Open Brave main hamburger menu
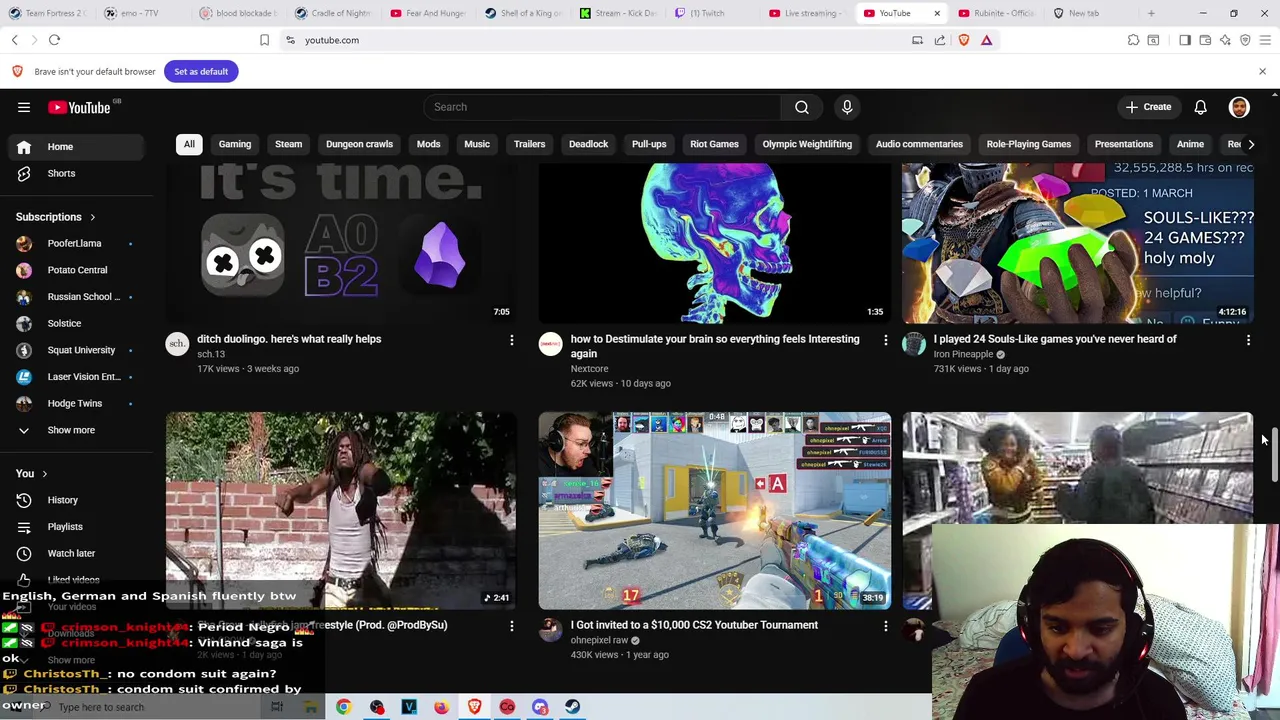This screenshot has height=720, width=1280. coord(1265,40)
